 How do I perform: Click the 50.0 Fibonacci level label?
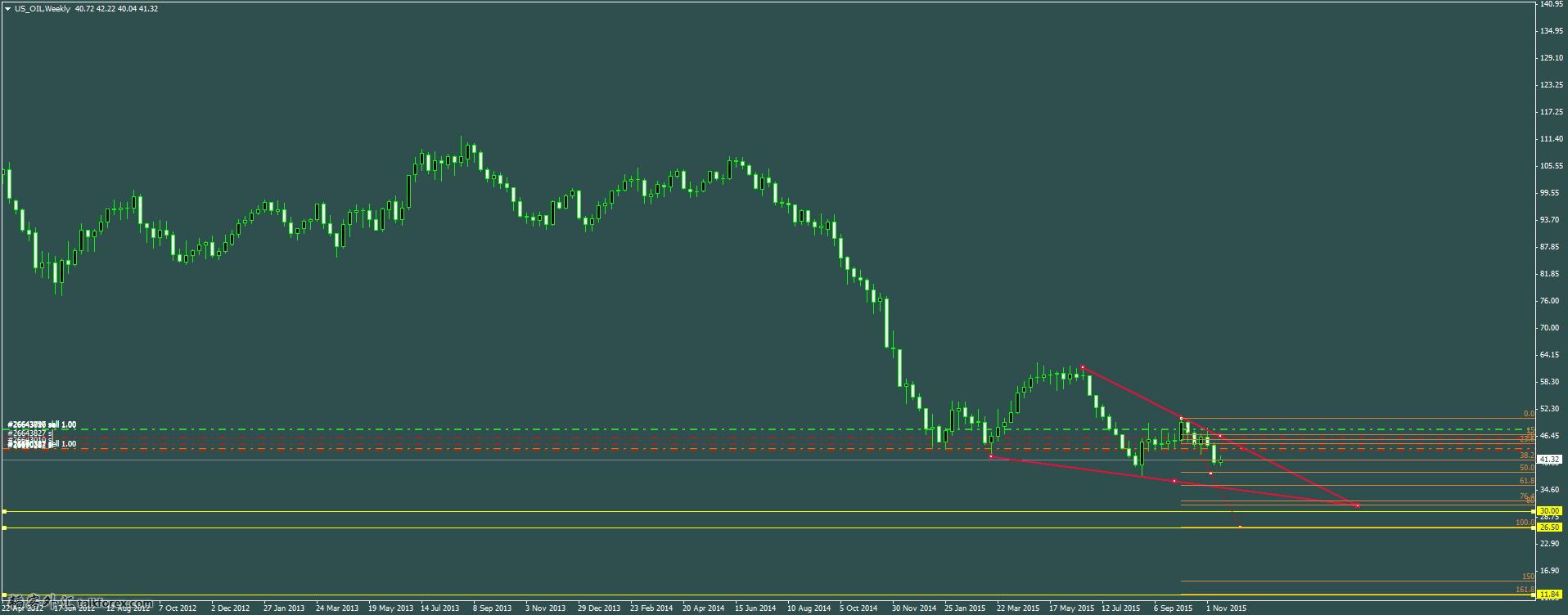[1526, 468]
